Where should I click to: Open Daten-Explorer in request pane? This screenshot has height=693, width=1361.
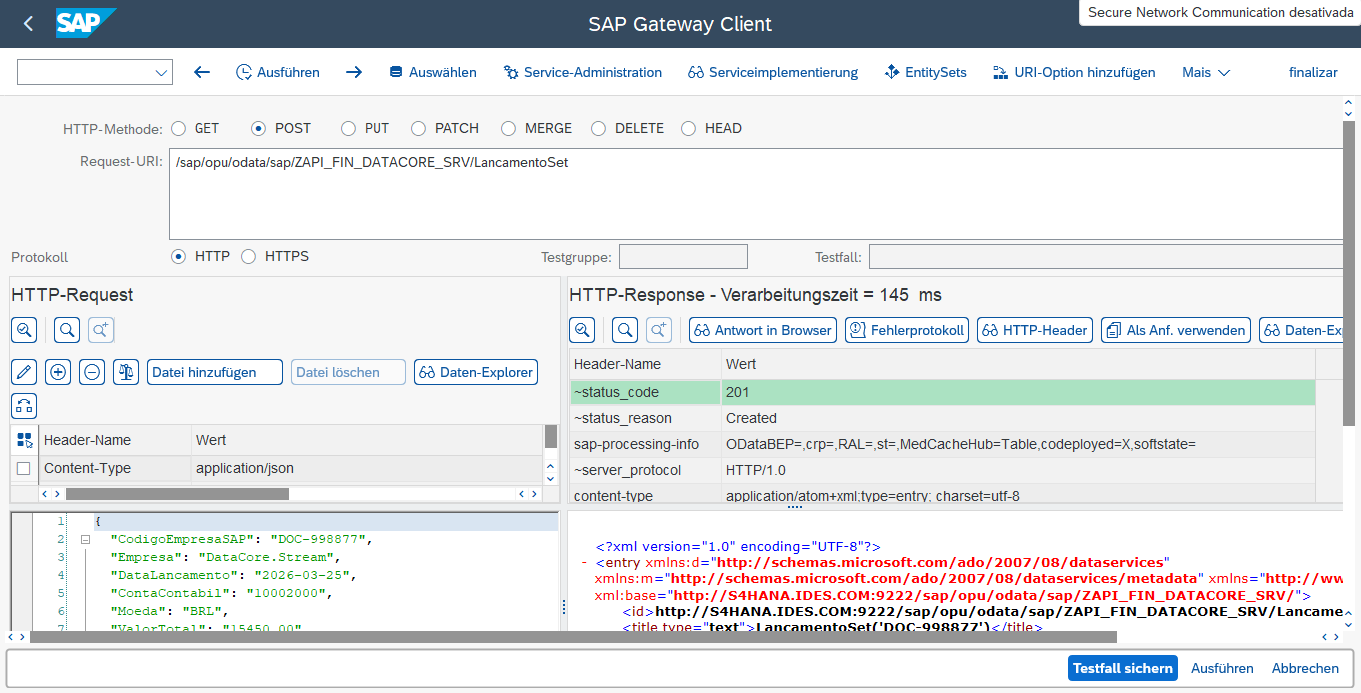tap(476, 372)
